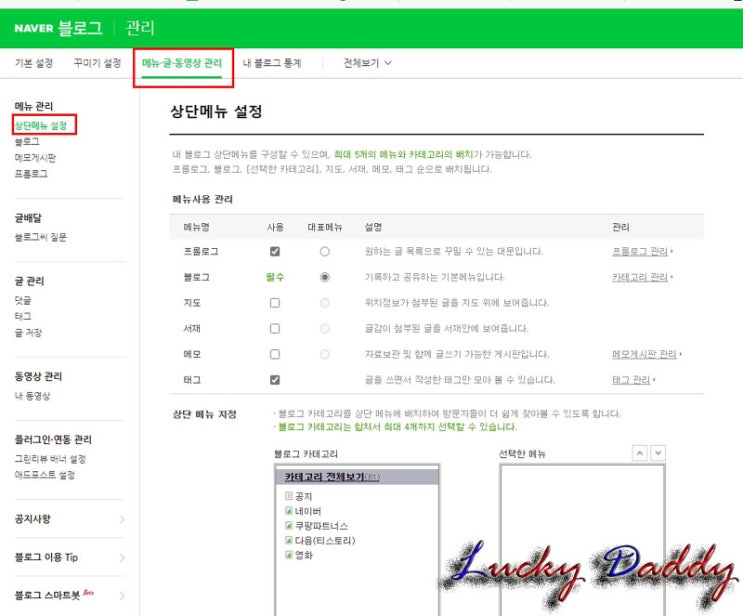Click inside the 선택한 메뉴 list box
The width and height of the screenshot is (743, 616).
point(583,540)
